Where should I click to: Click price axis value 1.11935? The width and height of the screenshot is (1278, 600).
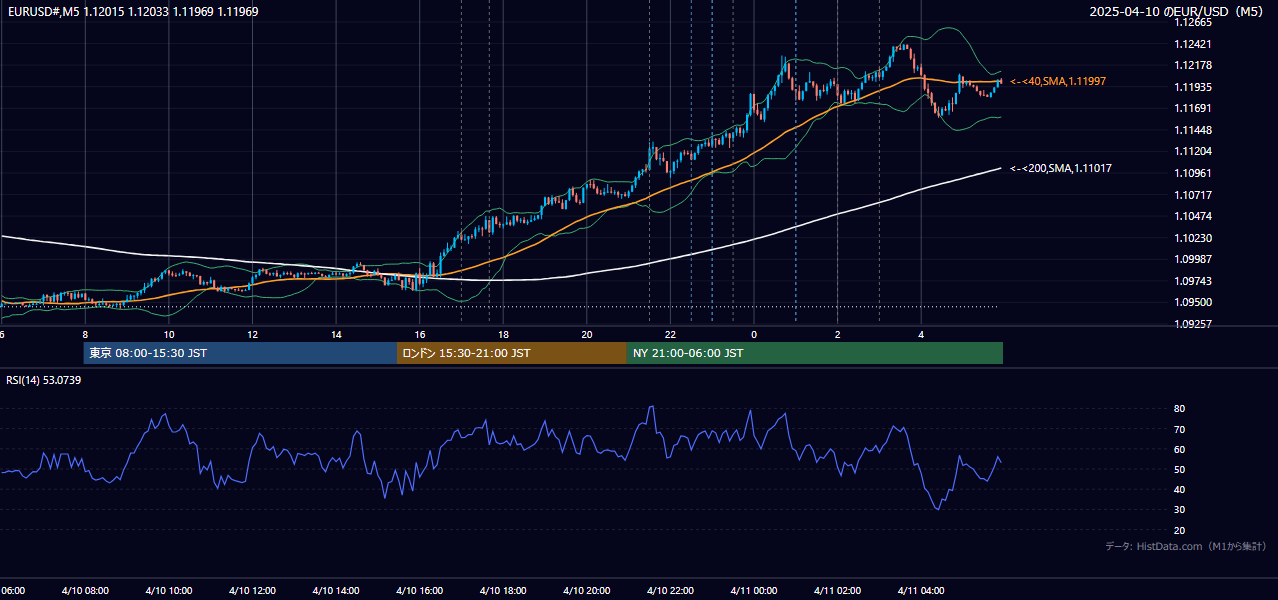(1192, 87)
